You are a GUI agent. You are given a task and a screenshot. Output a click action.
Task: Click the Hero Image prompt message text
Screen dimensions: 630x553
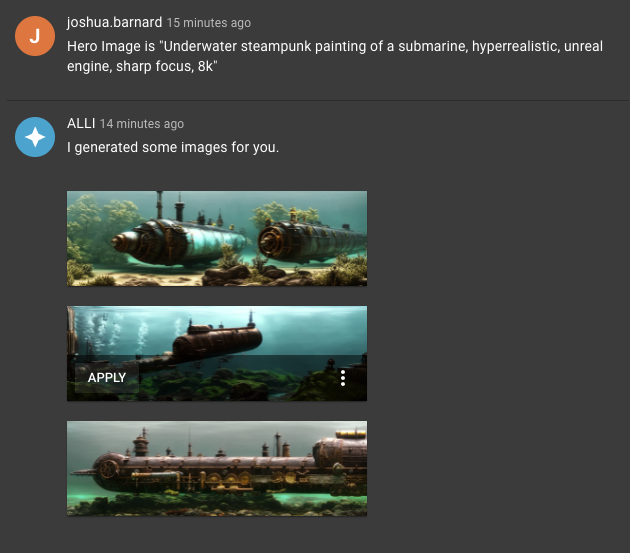coord(335,56)
